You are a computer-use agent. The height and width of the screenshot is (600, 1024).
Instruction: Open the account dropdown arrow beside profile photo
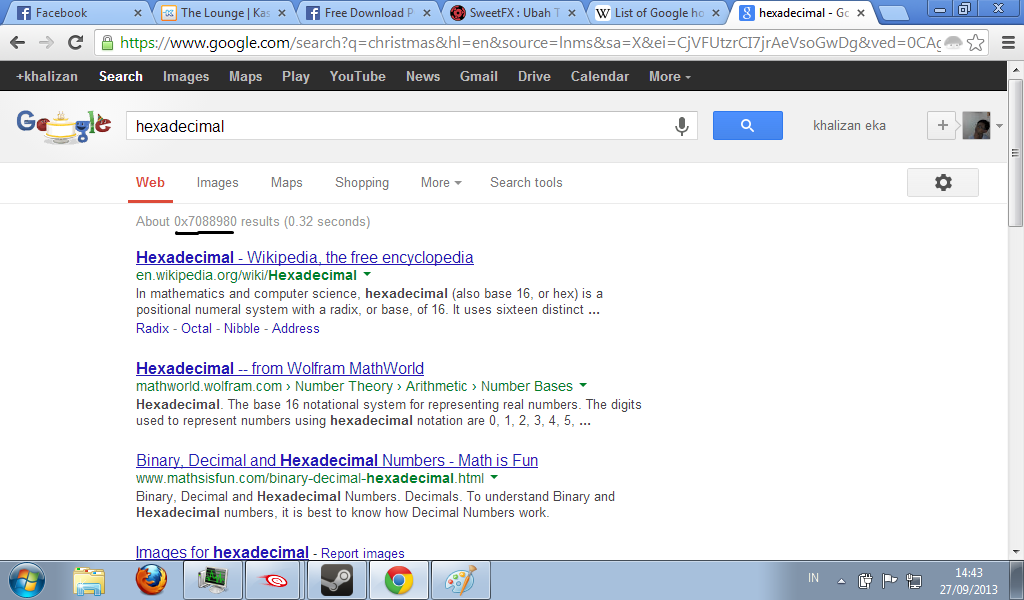tap(999, 126)
